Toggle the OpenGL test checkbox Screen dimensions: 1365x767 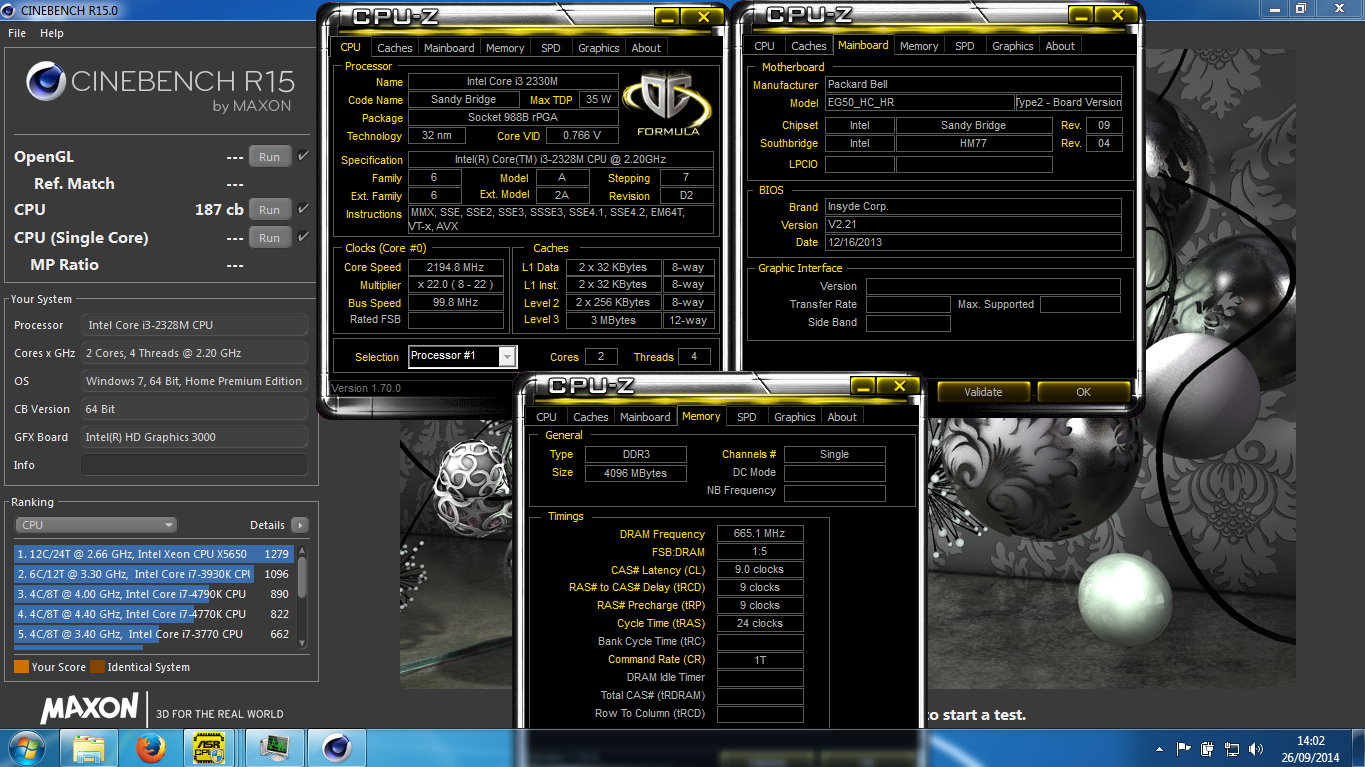pyautogui.click(x=303, y=156)
